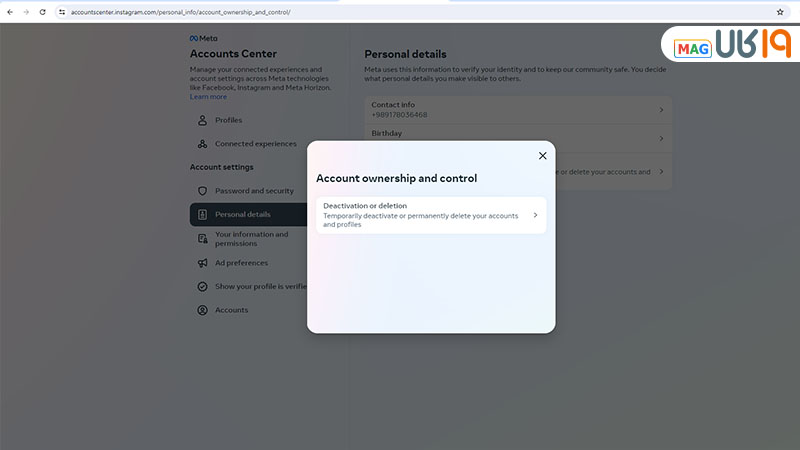Viewport: 800px width, 450px height.
Task: Expand the Contact info row chevron
Action: tap(661, 110)
